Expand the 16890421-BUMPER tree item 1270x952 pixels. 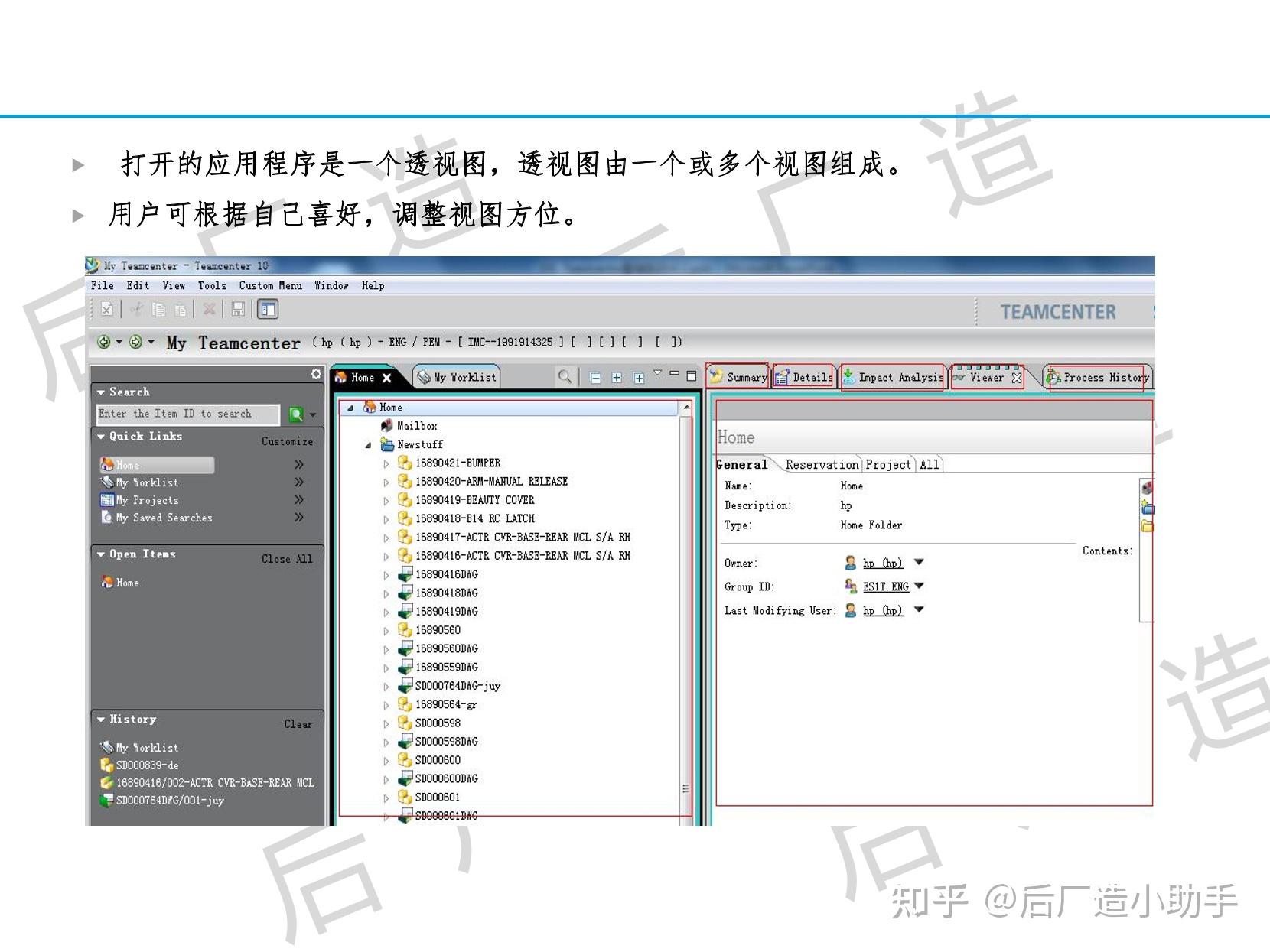click(x=386, y=463)
